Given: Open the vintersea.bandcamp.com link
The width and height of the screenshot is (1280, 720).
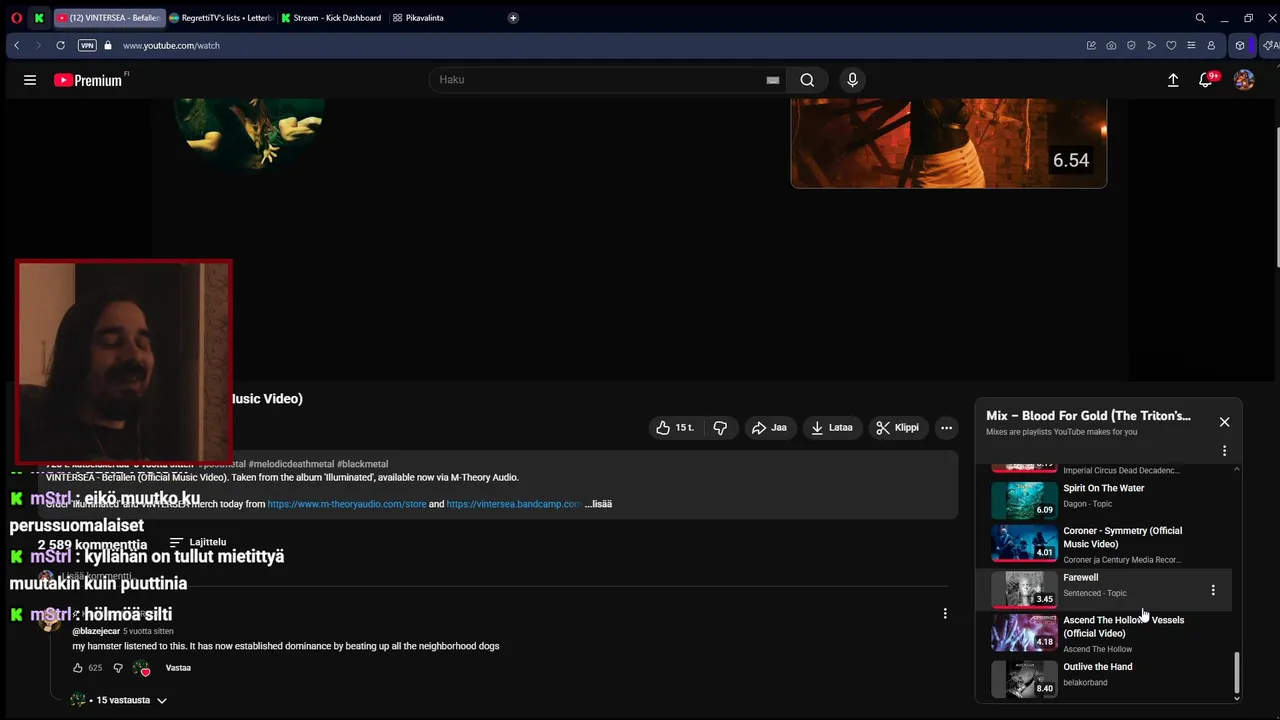Looking at the screenshot, I should 514,504.
